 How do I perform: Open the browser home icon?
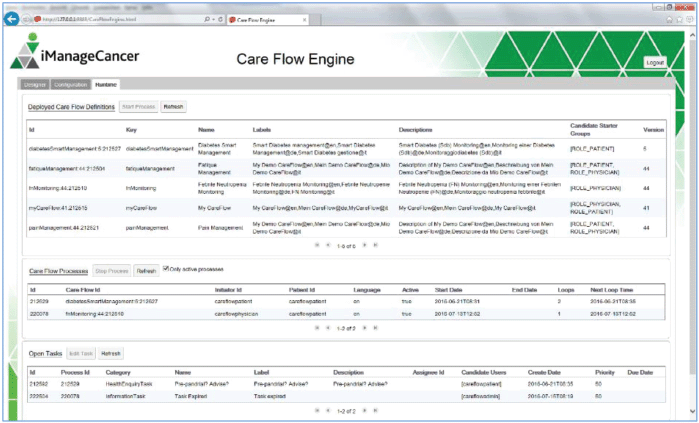(x=669, y=20)
